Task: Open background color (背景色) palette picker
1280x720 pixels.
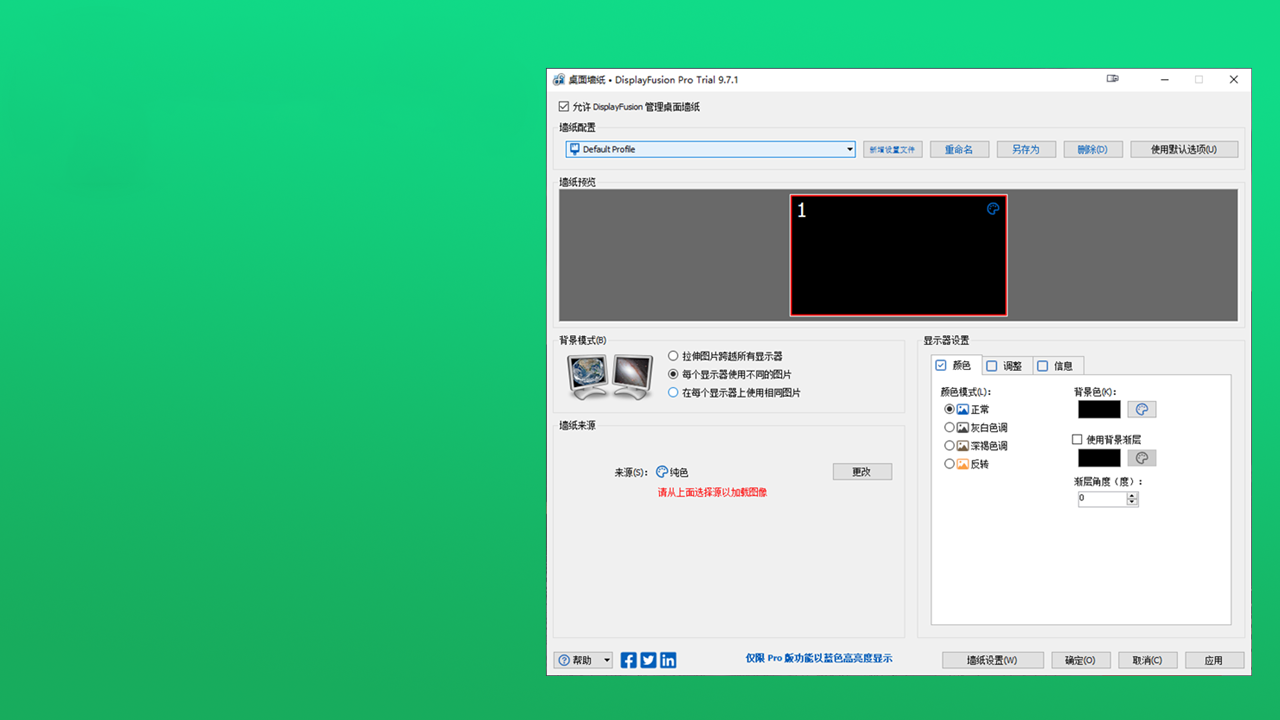Action: click(1142, 409)
